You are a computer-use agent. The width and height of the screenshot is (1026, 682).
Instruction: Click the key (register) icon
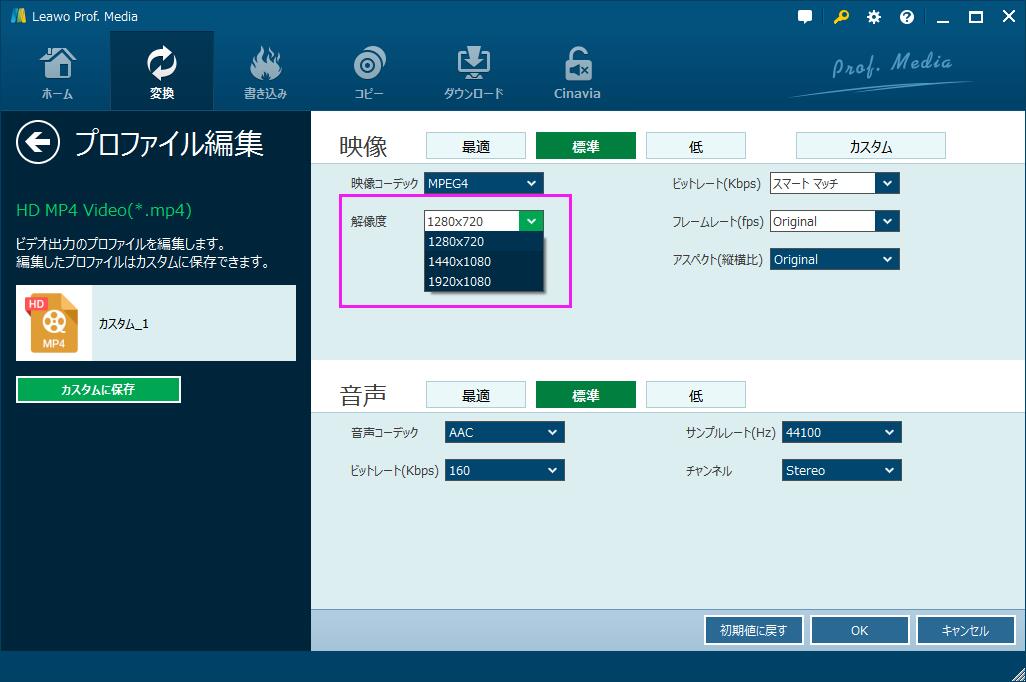tap(839, 16)
